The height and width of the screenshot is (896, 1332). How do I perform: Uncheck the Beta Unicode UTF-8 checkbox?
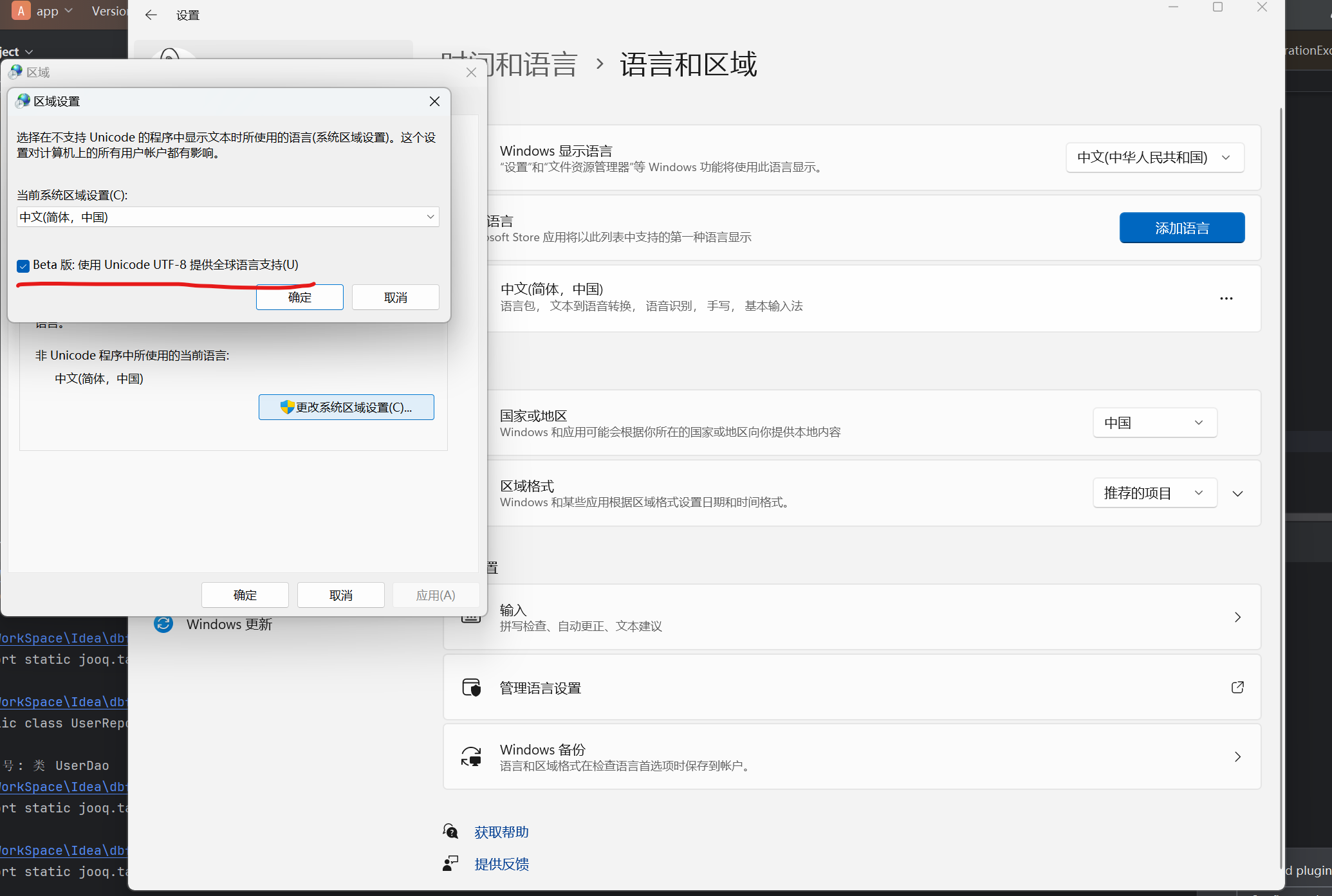point(23,266)
